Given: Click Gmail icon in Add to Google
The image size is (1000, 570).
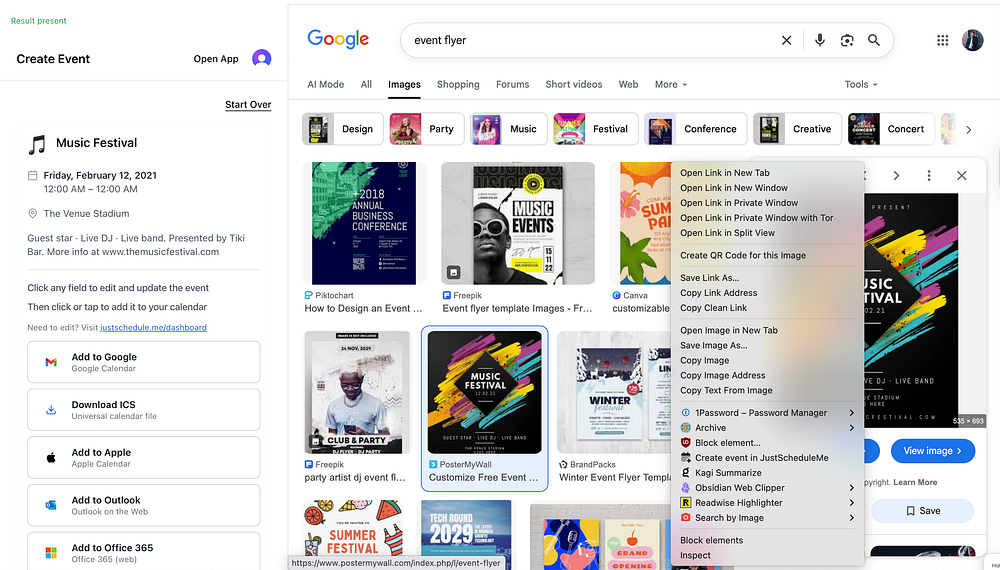Looking at the screenshot, I should click(x=51, y=362).
